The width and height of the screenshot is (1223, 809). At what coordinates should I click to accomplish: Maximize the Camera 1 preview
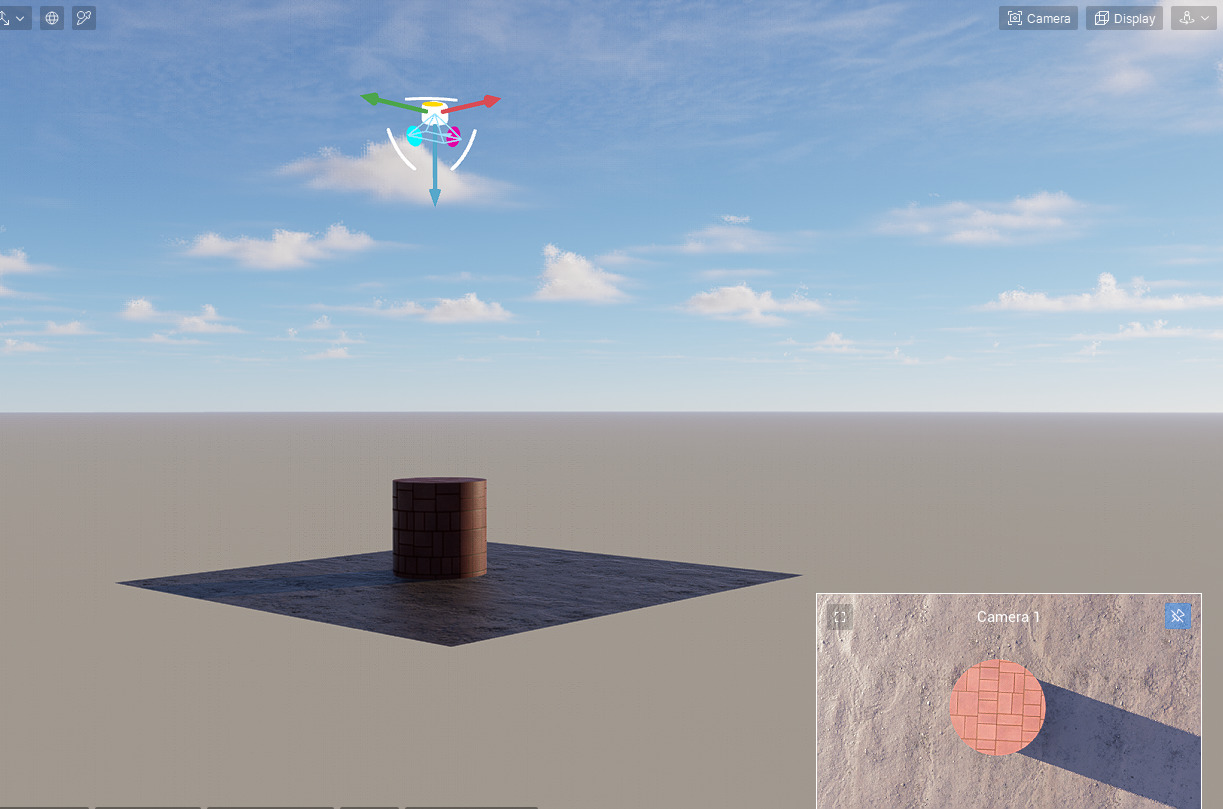(x=840, y=617)
